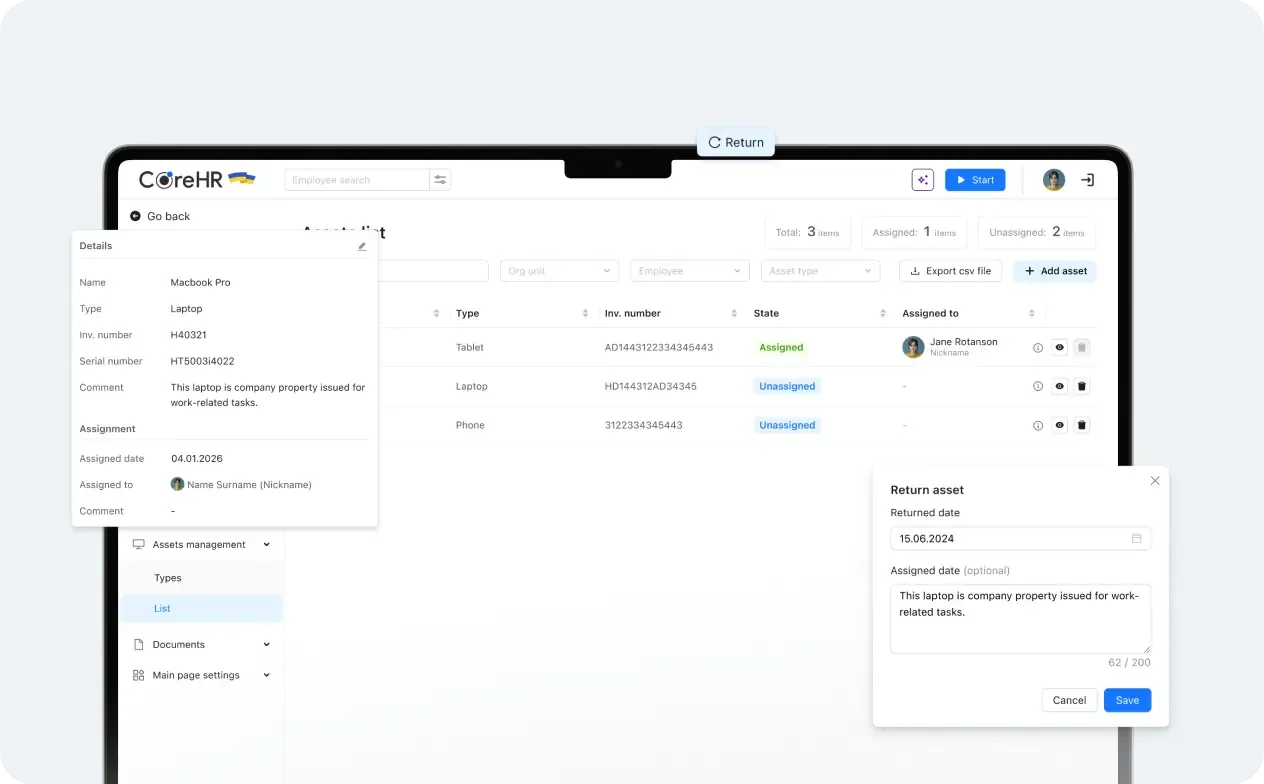Screen dimensions: 1264x784
Task: Click the edit pencil in Details panel
Action: 362,246
